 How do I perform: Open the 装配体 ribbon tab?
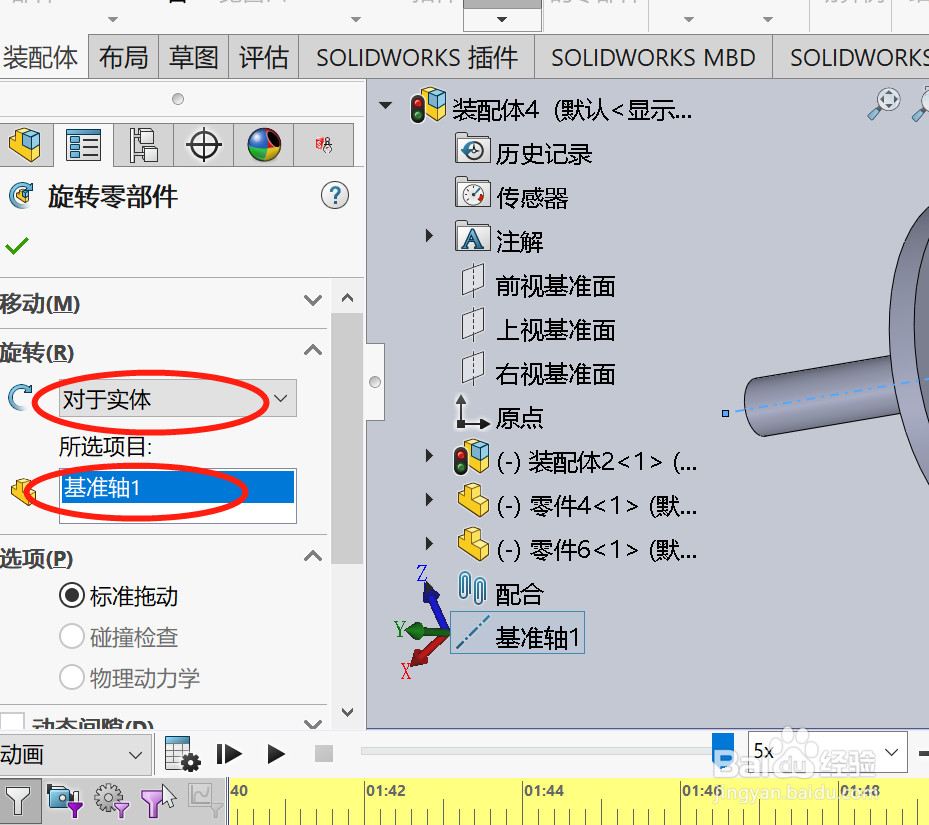point(40,57)
